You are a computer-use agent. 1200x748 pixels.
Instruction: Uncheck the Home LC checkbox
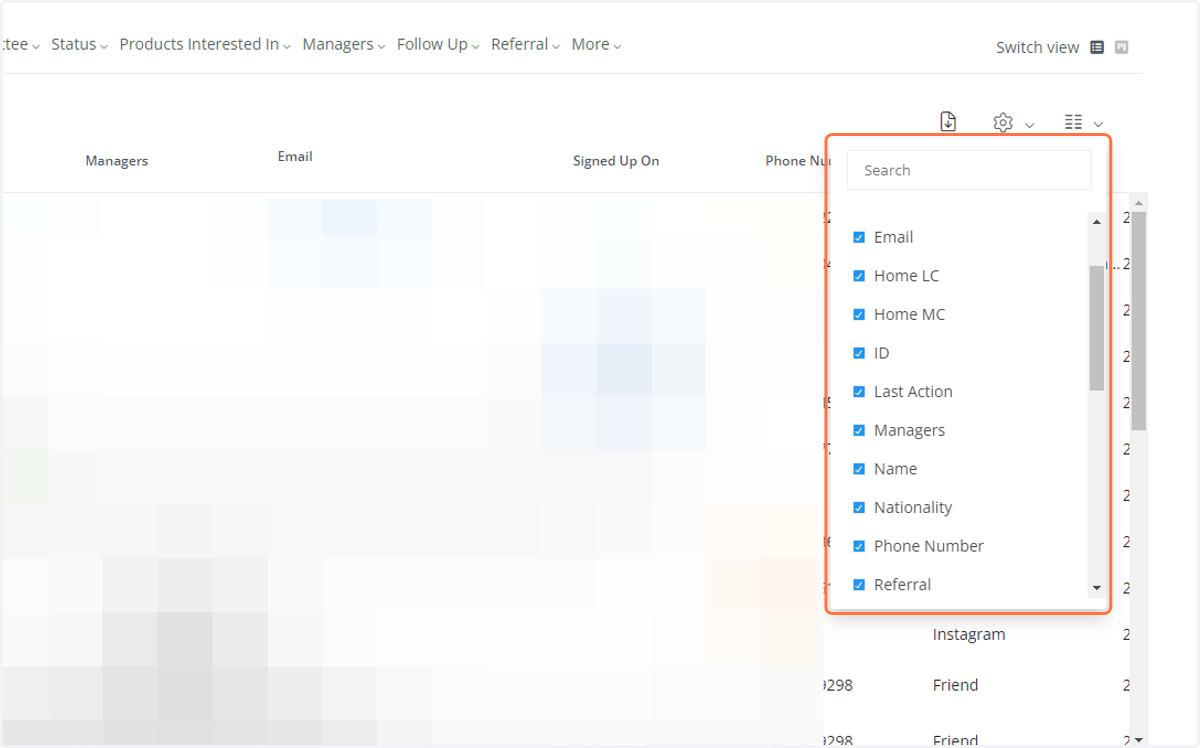pos(858,276)
